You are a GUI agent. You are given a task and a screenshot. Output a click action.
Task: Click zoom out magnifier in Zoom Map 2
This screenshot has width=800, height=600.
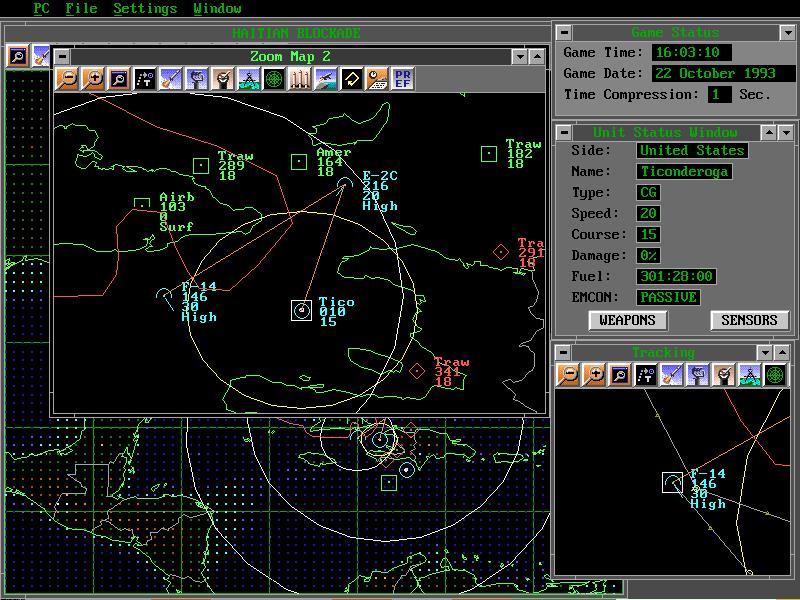tap(67, 79)
